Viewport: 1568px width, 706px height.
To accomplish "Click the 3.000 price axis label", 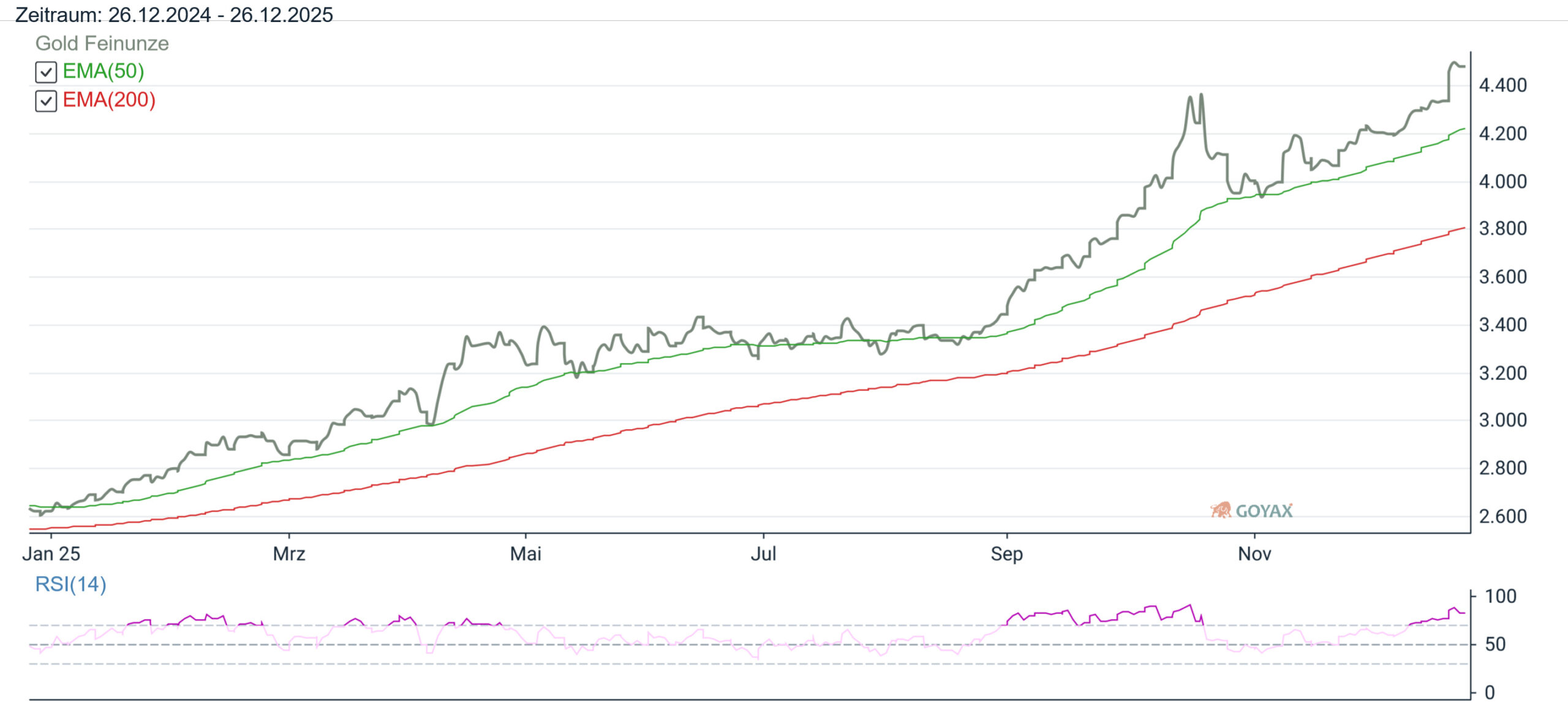I will pyautogui.click(x=1502, y=420).
